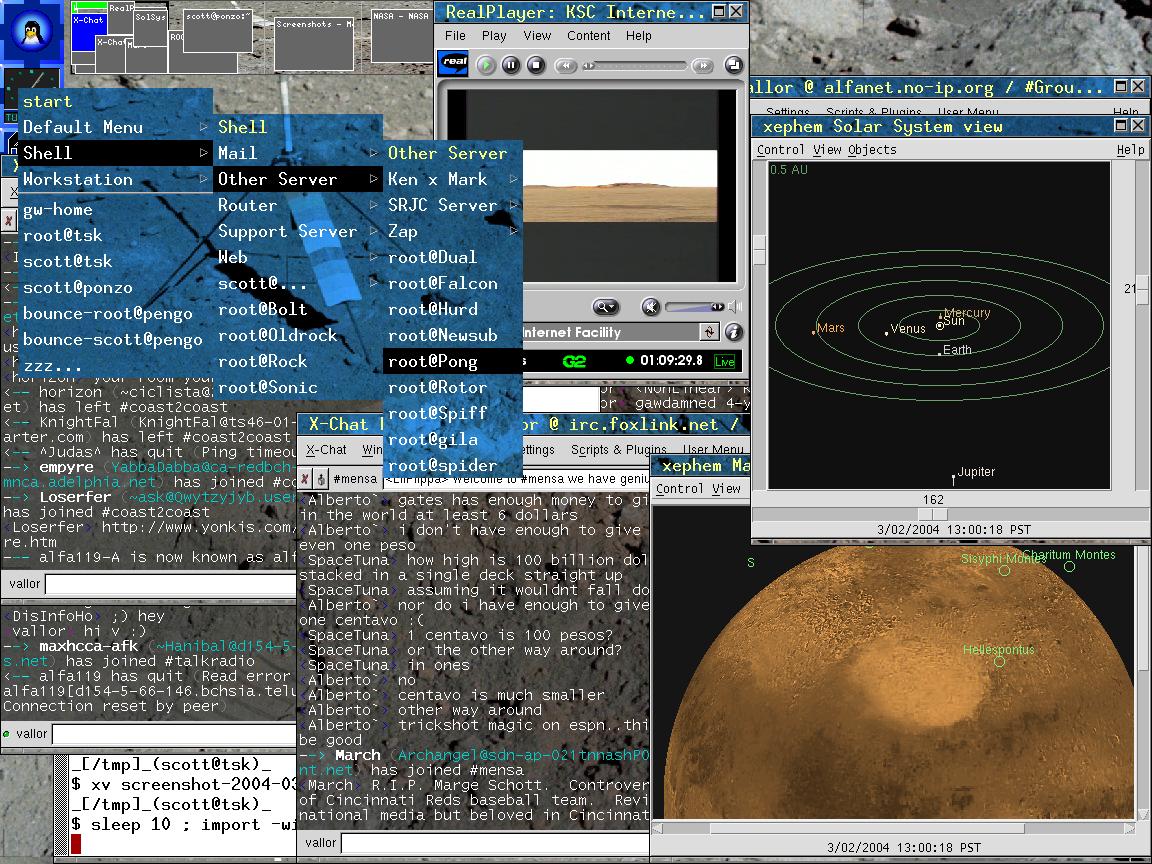Image resolution: width=1152 pixels, height=864 pixels.
Task: Click the green Live indicator in RealPlayer
Action: [724, 361]
